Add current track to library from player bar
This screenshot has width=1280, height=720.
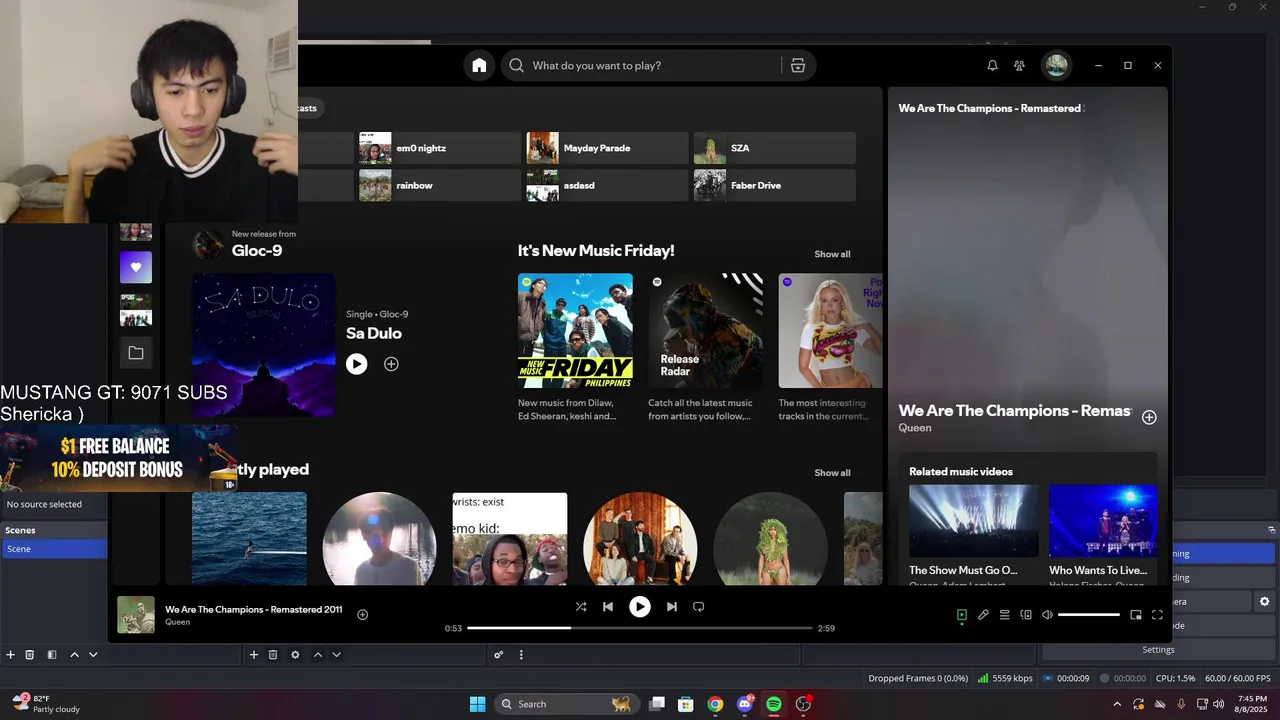pyautogui.click(x=362, y=614)
